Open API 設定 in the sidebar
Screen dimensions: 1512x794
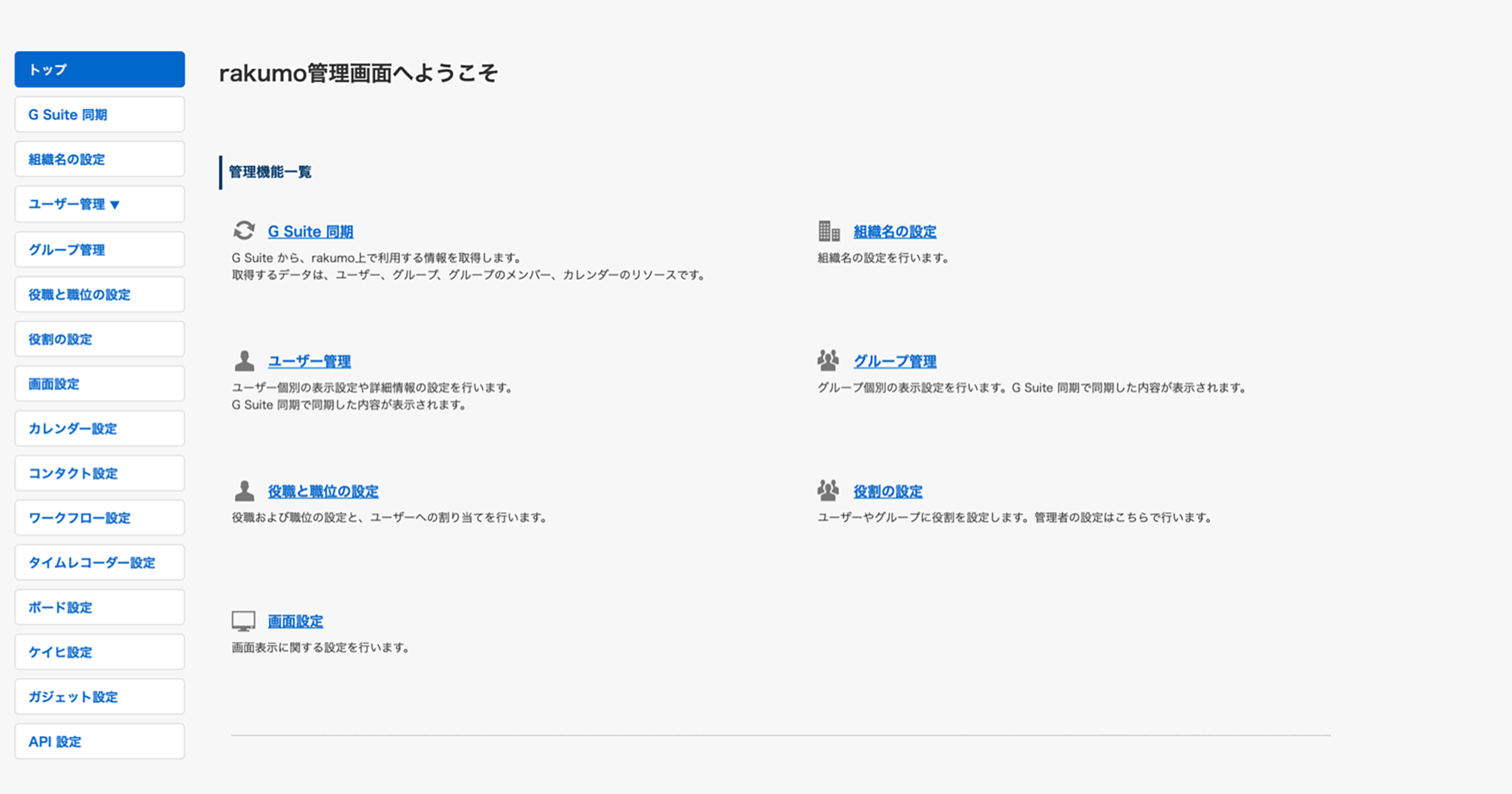point(100,741)
